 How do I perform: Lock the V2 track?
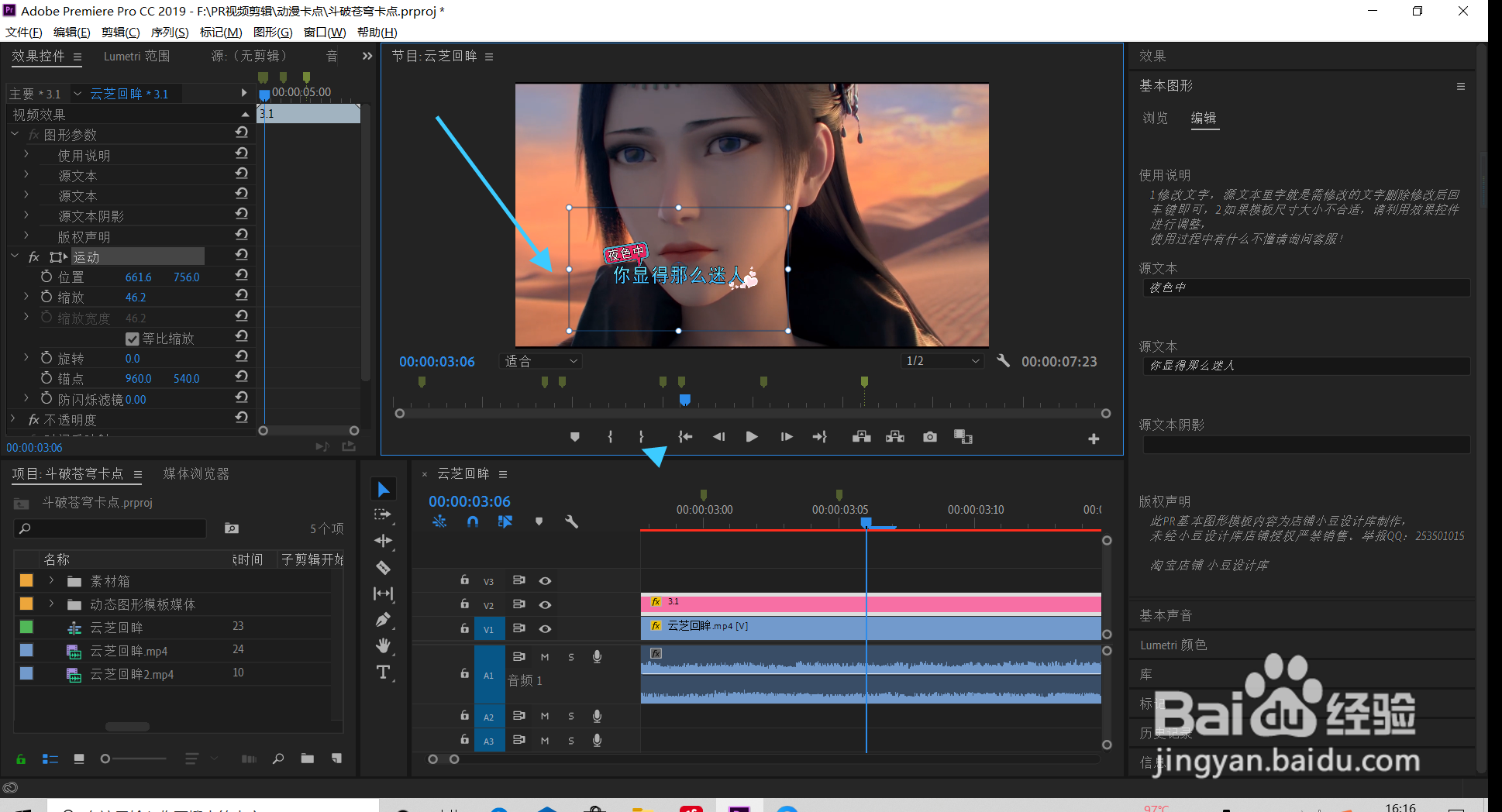tap(464, 604)
